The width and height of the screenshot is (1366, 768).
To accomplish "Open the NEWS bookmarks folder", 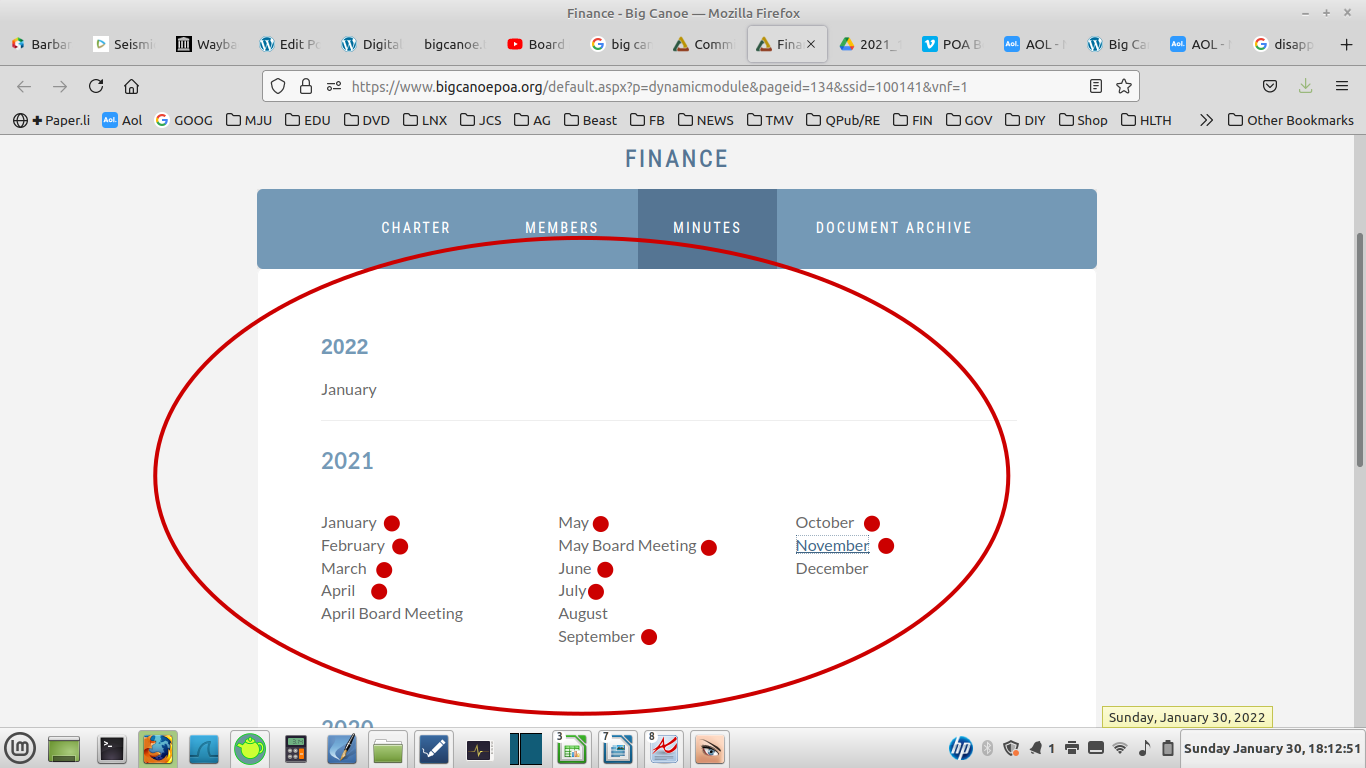I will [x=705, y=120].
